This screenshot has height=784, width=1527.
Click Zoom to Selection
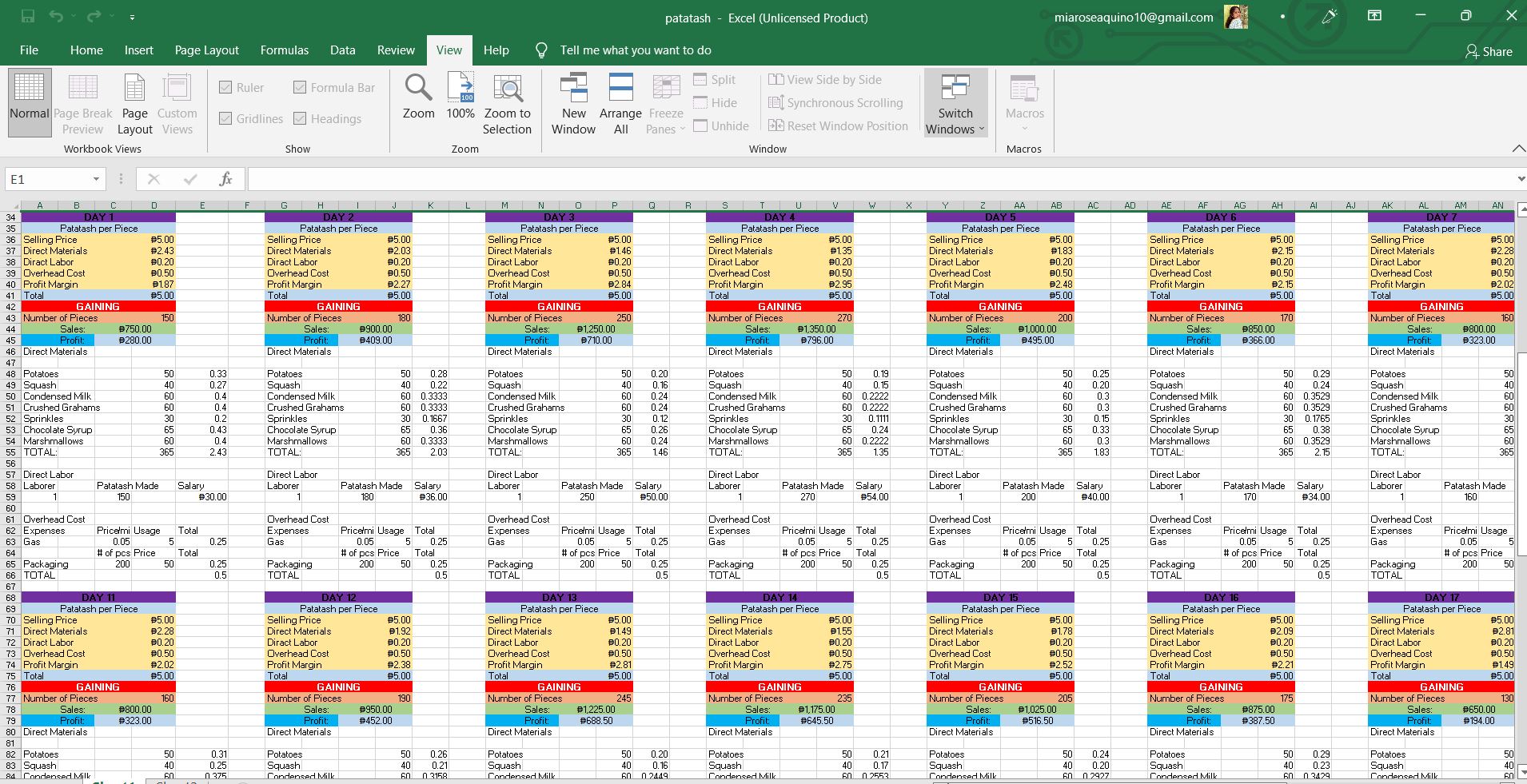[507, 103]
